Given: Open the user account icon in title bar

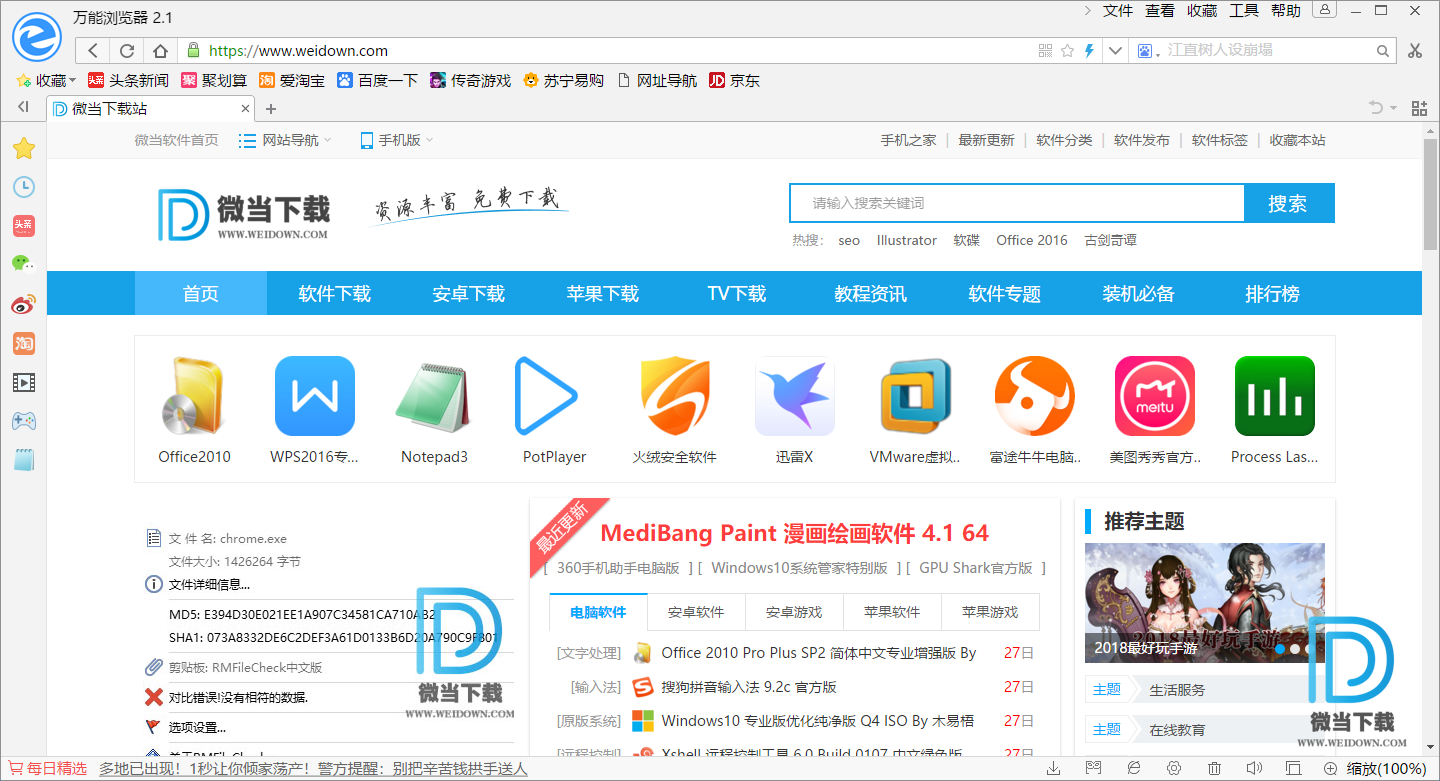Looking at the screenshot, I should coord(1325,10).
